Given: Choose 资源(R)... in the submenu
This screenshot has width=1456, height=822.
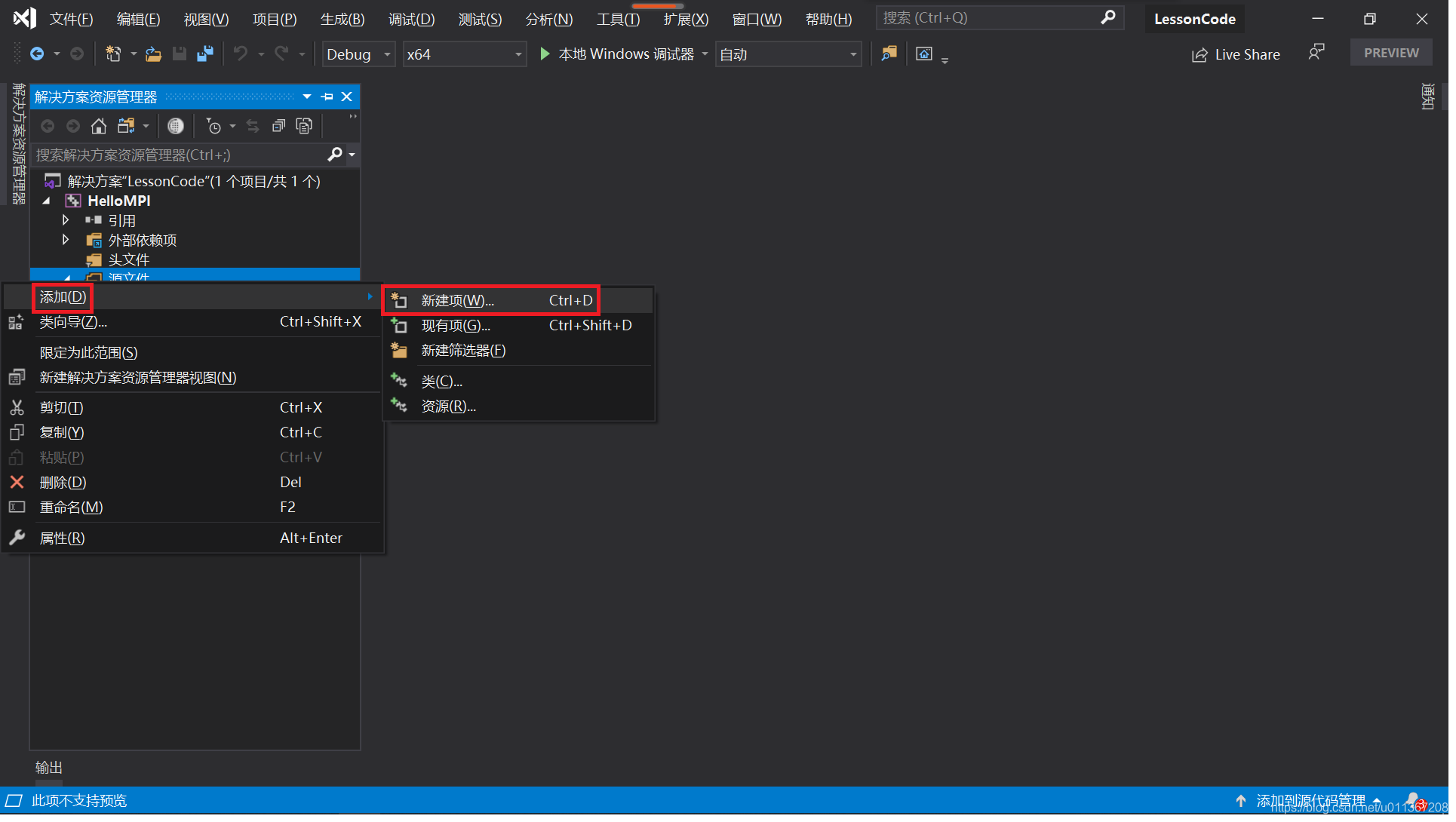Looking at the screenshot, I should (x=519, y=406).
